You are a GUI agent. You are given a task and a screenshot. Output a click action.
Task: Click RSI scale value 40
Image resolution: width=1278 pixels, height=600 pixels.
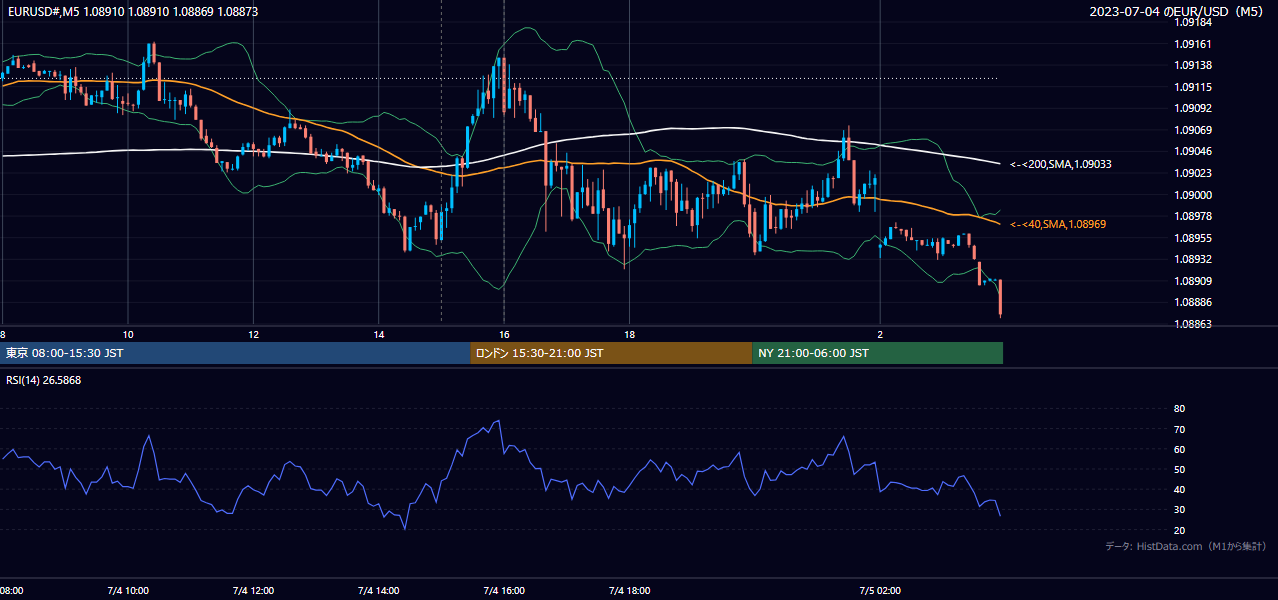[1179, 489]
